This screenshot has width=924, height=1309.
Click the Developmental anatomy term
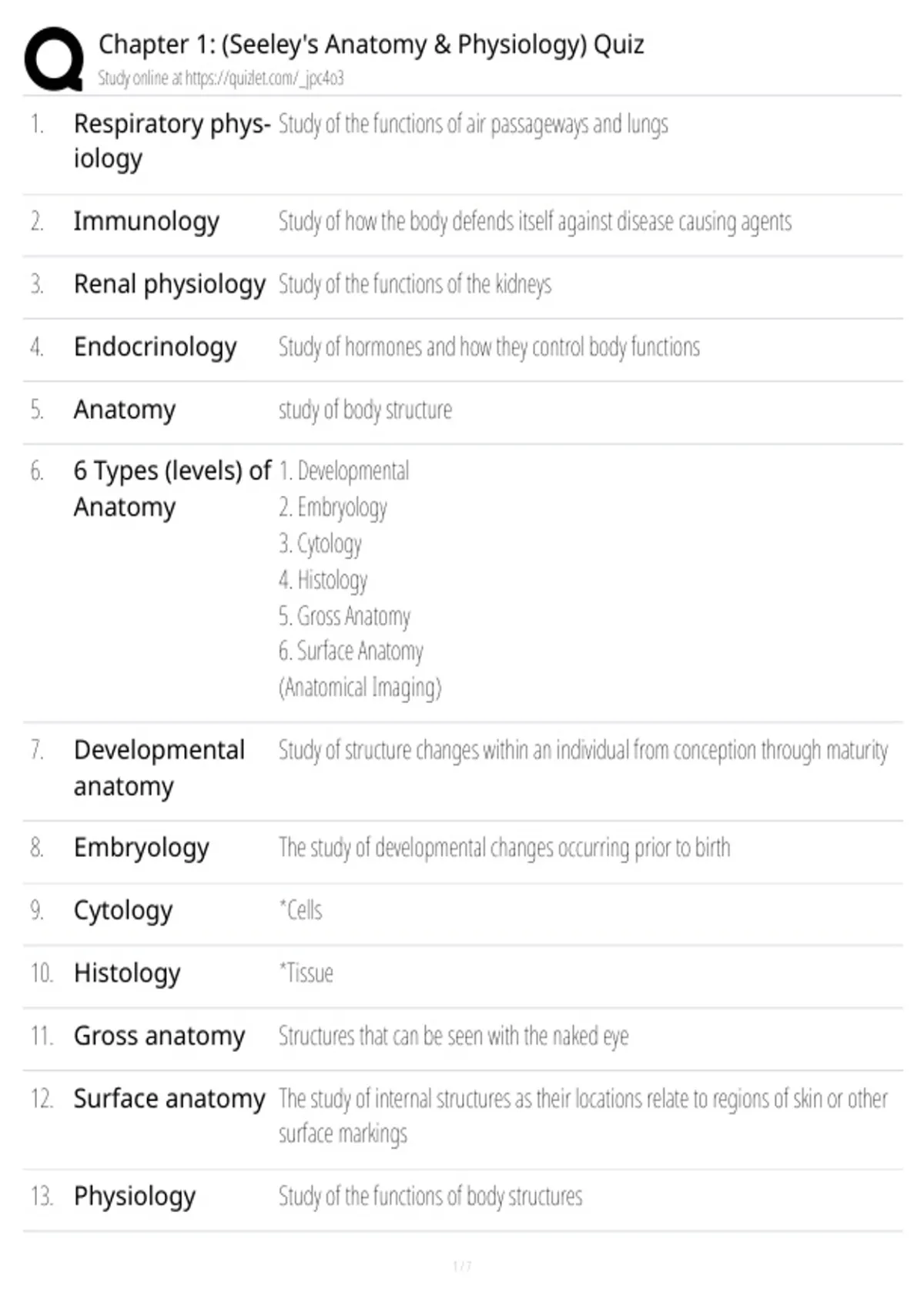coord(159,768)
